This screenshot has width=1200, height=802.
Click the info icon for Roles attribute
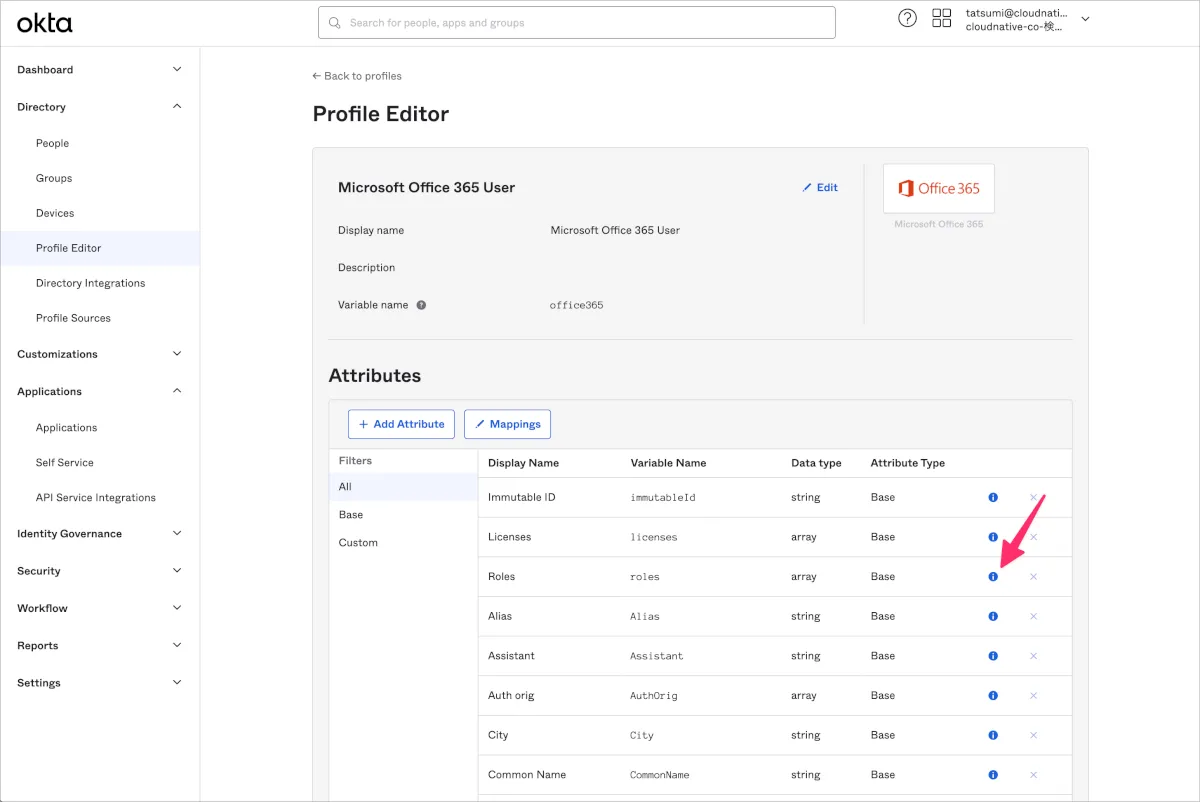coord(993,577)
